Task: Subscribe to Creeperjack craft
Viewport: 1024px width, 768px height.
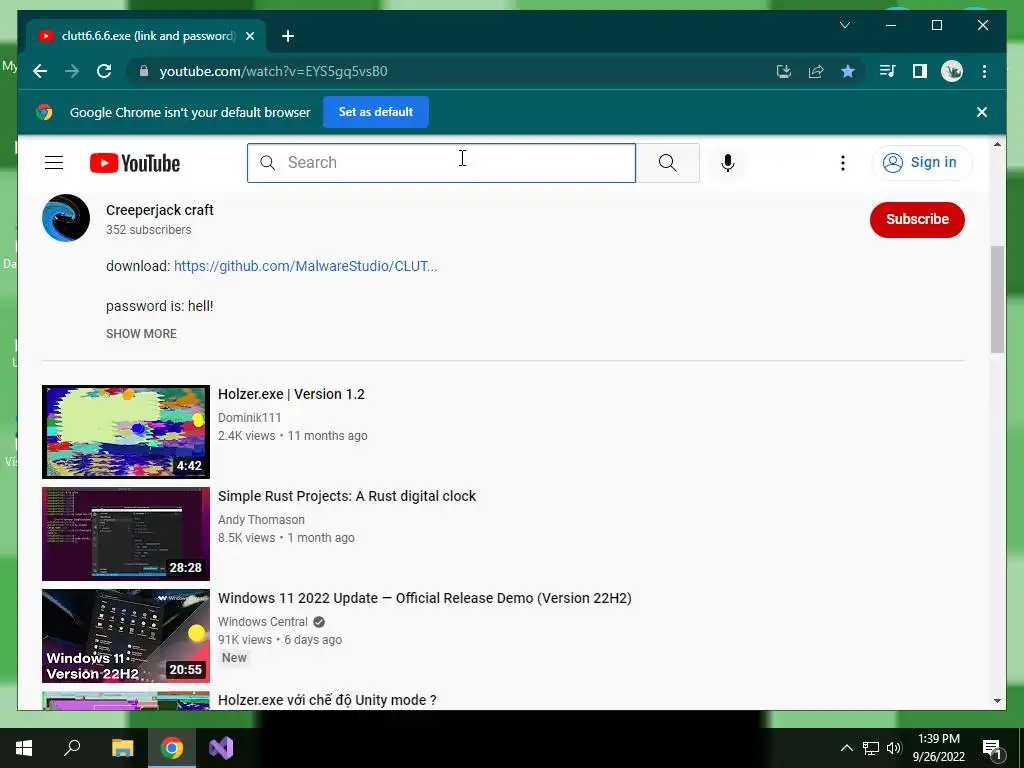Action: click(917, 219)
